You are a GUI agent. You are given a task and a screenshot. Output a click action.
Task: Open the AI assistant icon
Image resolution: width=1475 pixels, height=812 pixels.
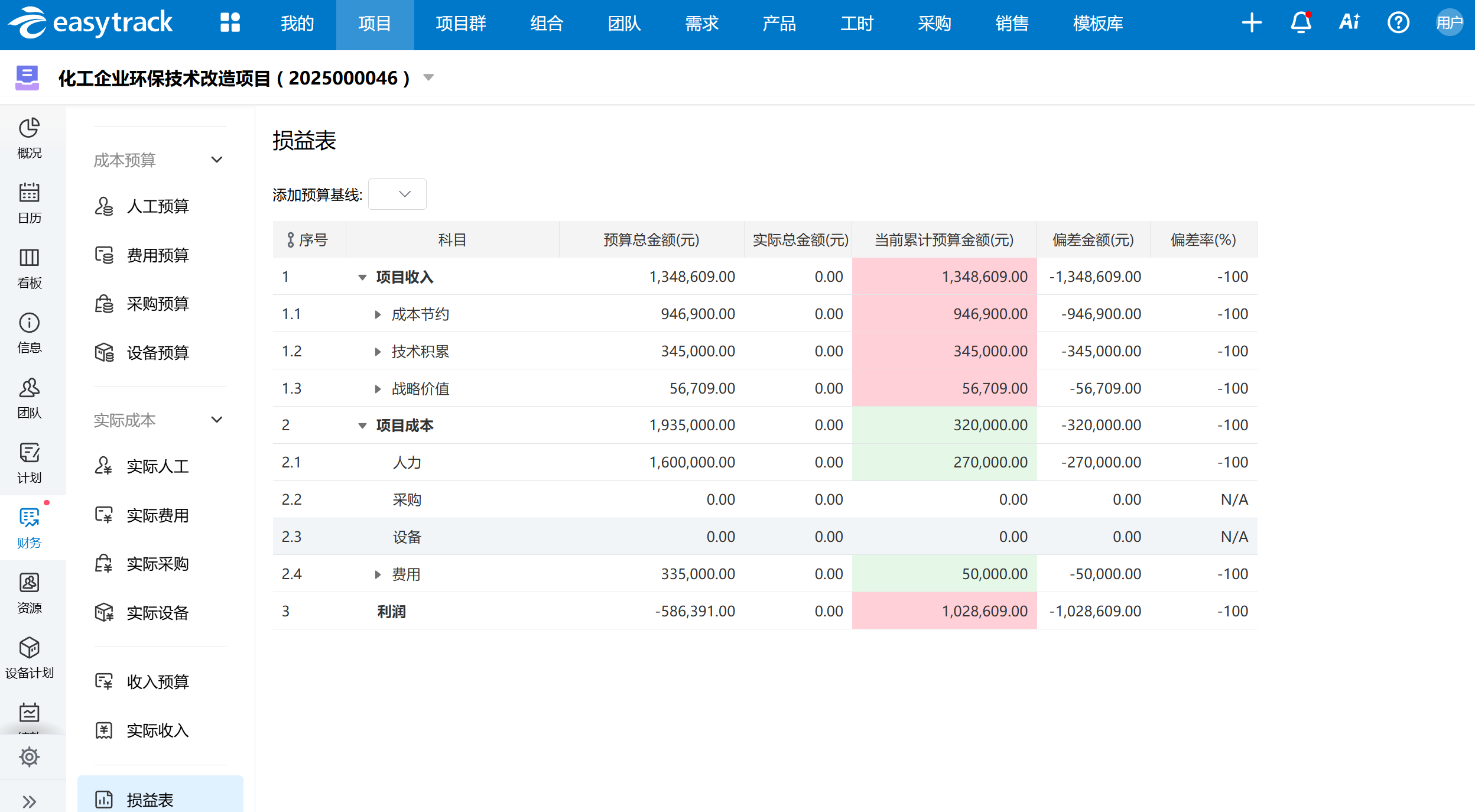(x=1349, y=23)
